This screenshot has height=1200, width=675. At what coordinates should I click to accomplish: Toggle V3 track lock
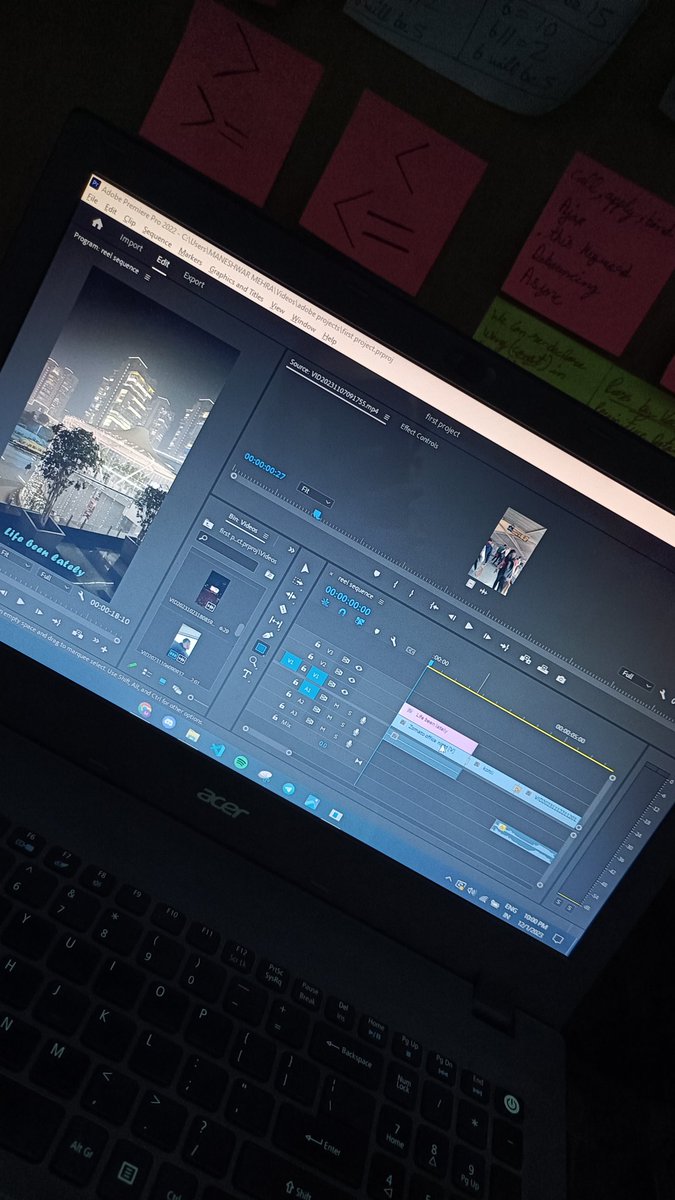coord(317,644)
